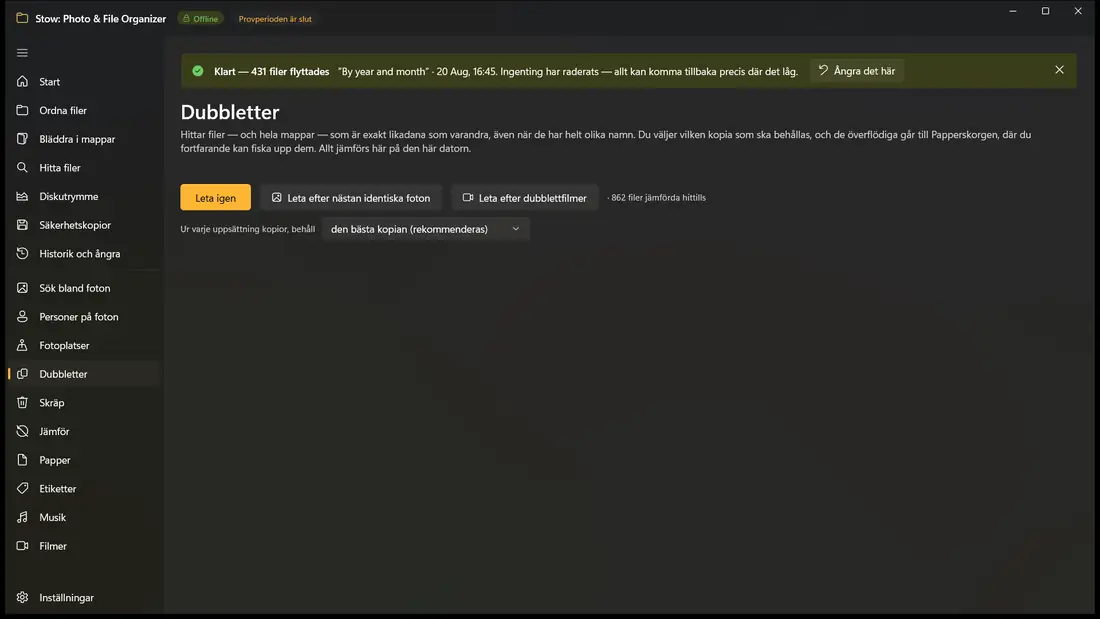Navigate to Säkerhetskopior
Image resolution: width=1100 pixels, height=619 pixels.
tap(84, 225)
